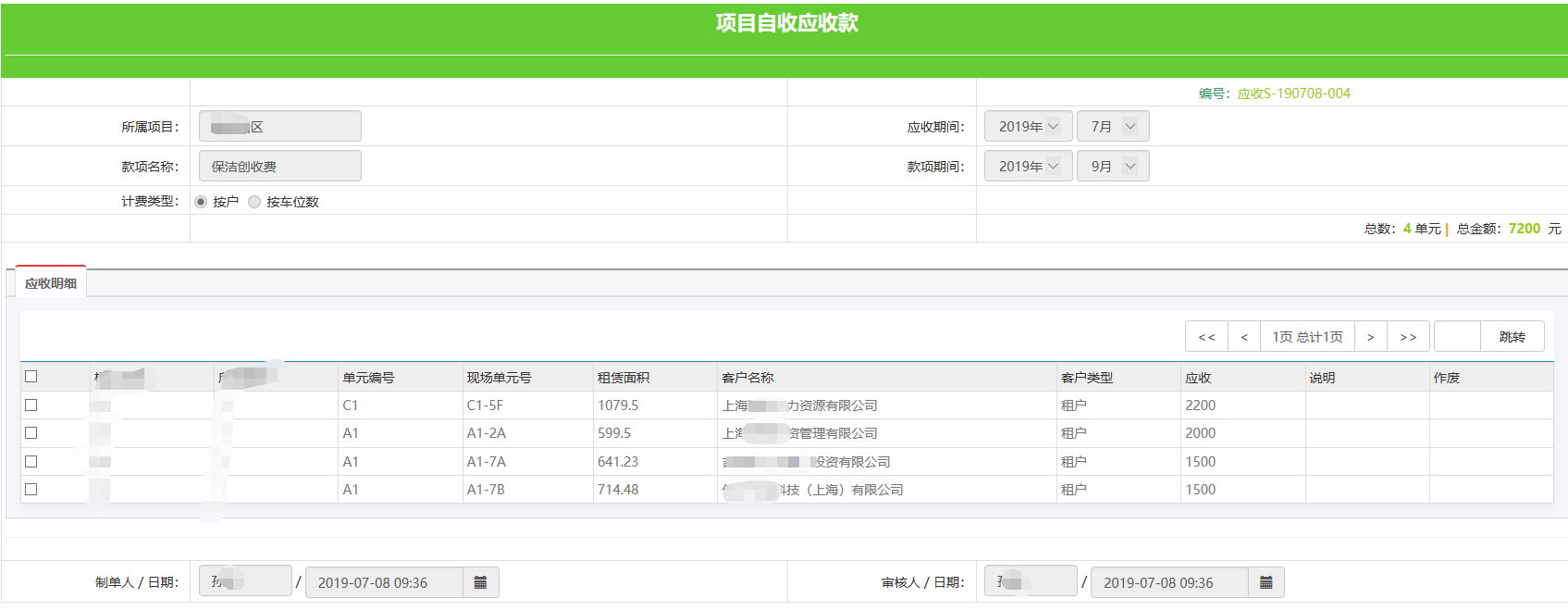The image size is (1568, 611).
Task: Jump to last page with >> button
Action: click(1408, 337)
